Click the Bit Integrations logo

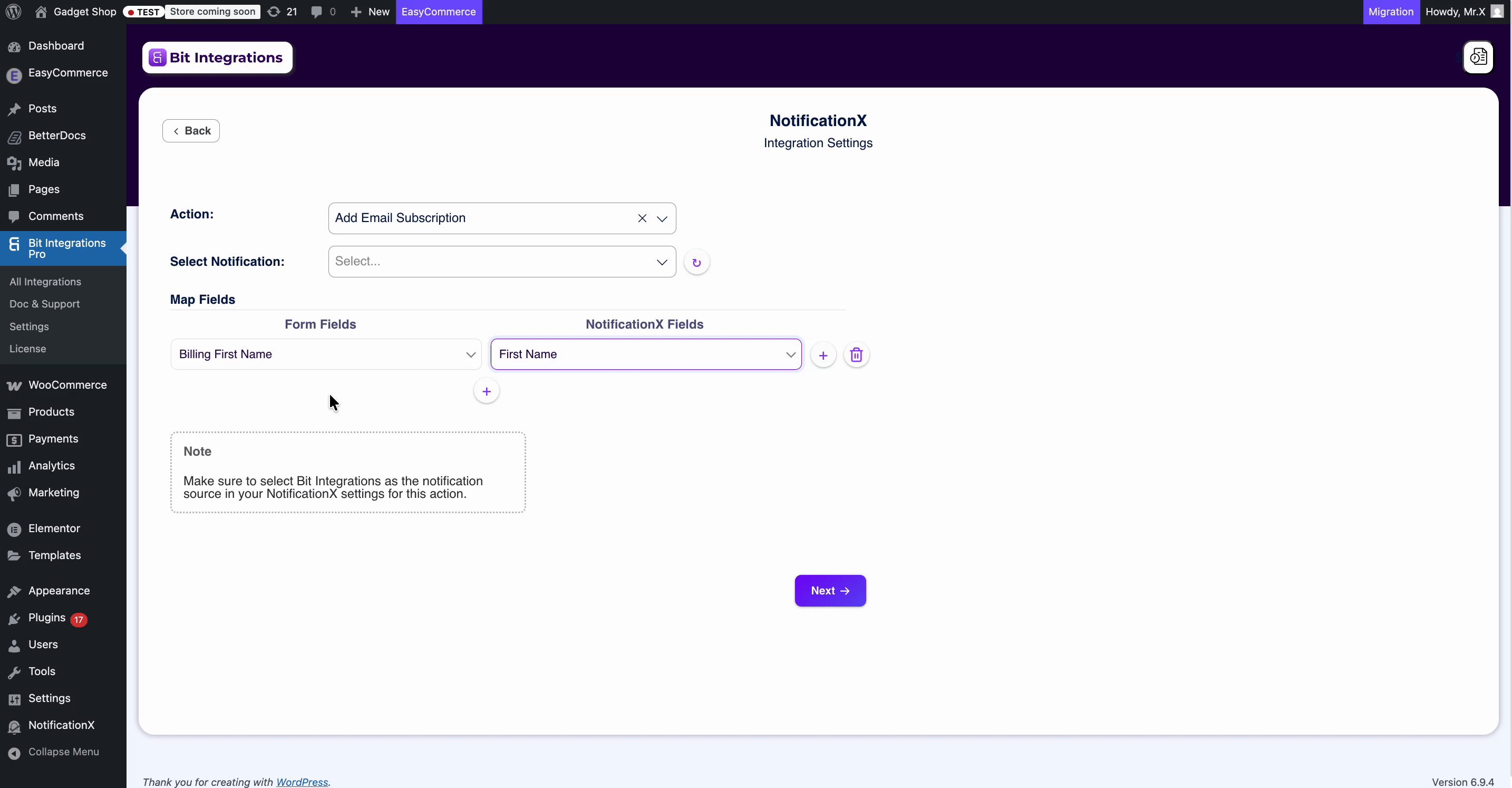point(217,57)
